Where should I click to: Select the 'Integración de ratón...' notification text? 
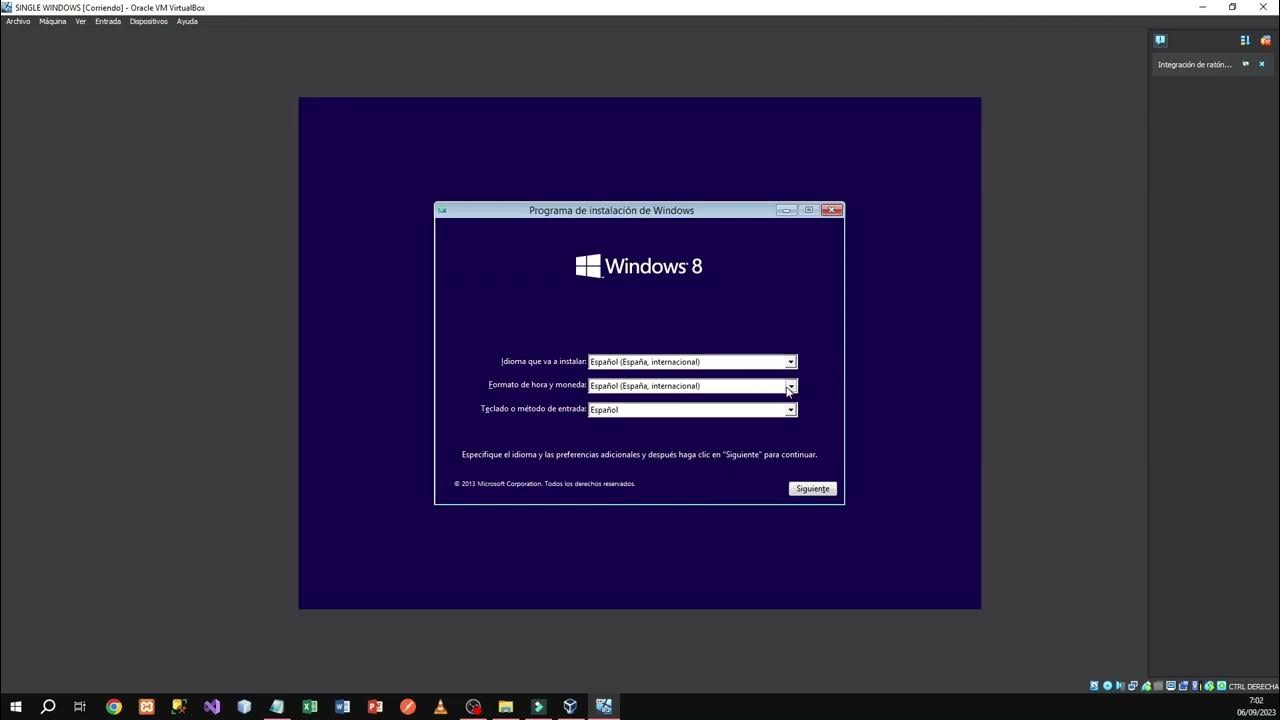click(1195, 65)
